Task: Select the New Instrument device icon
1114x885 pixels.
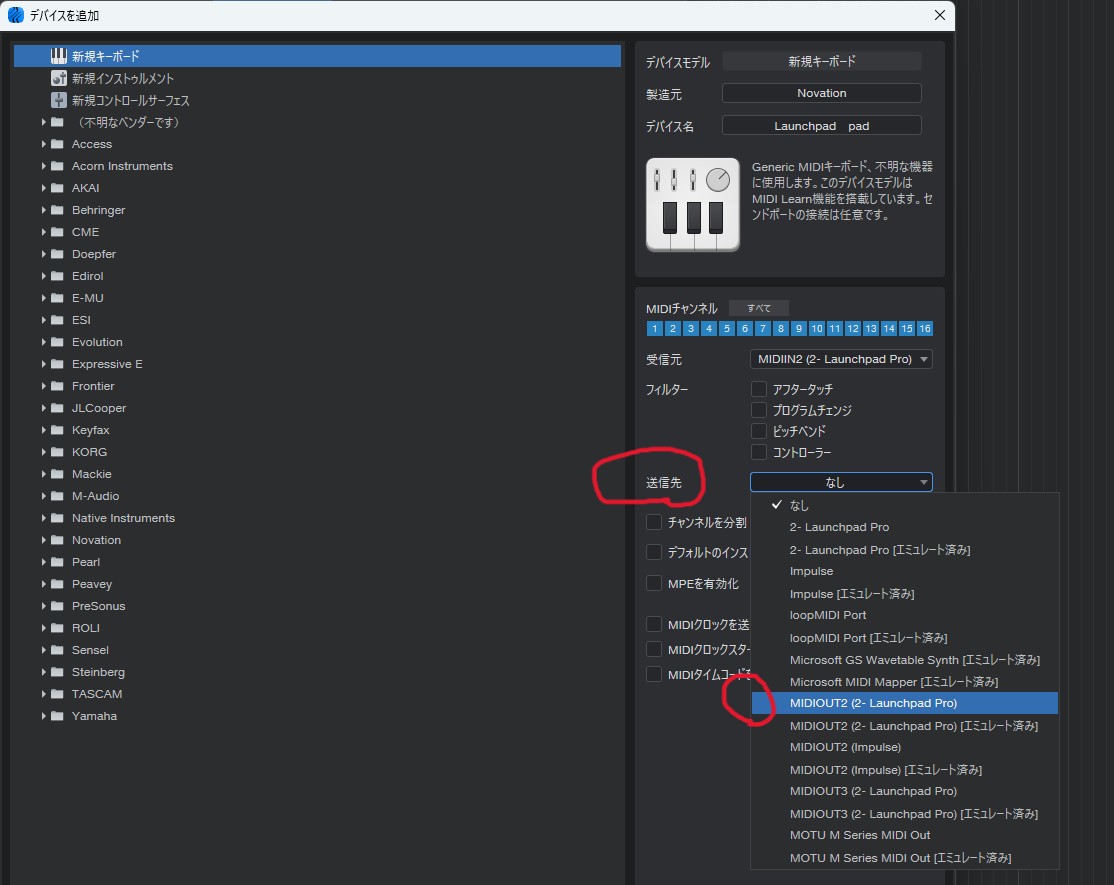Action: pos(59,78)
